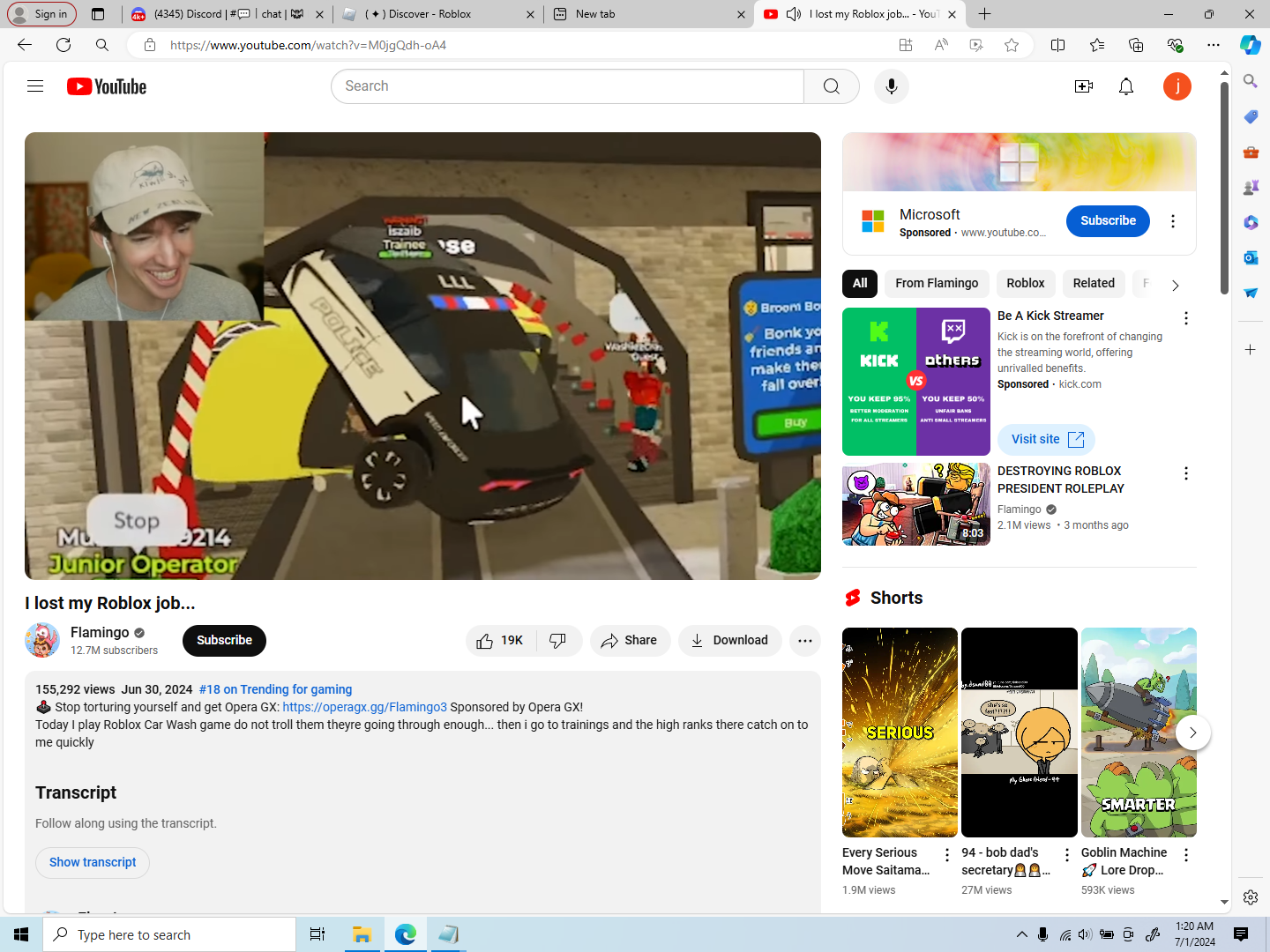Add this page to favorites star
1270x952 pixels.
(x=1012, y=45)
